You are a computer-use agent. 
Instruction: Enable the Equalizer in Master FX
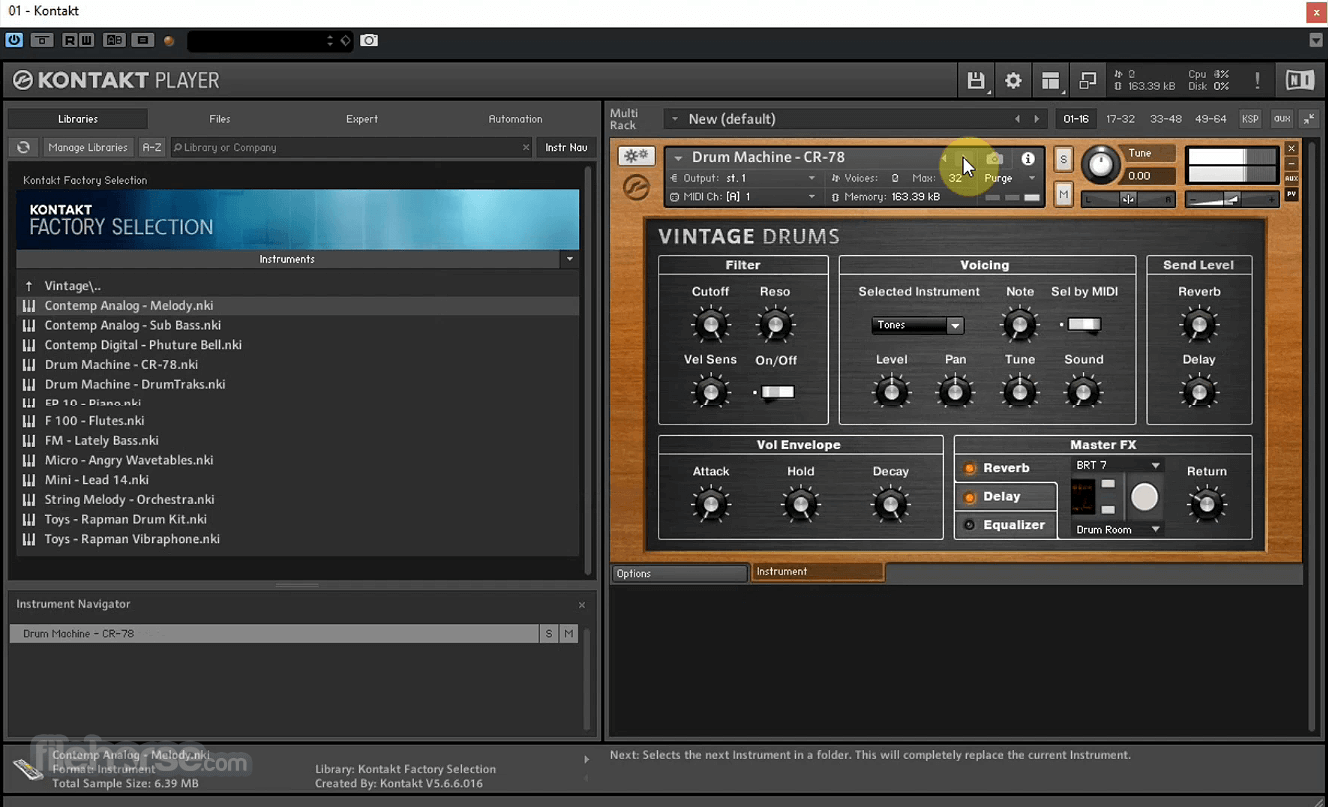click(969, 525)
